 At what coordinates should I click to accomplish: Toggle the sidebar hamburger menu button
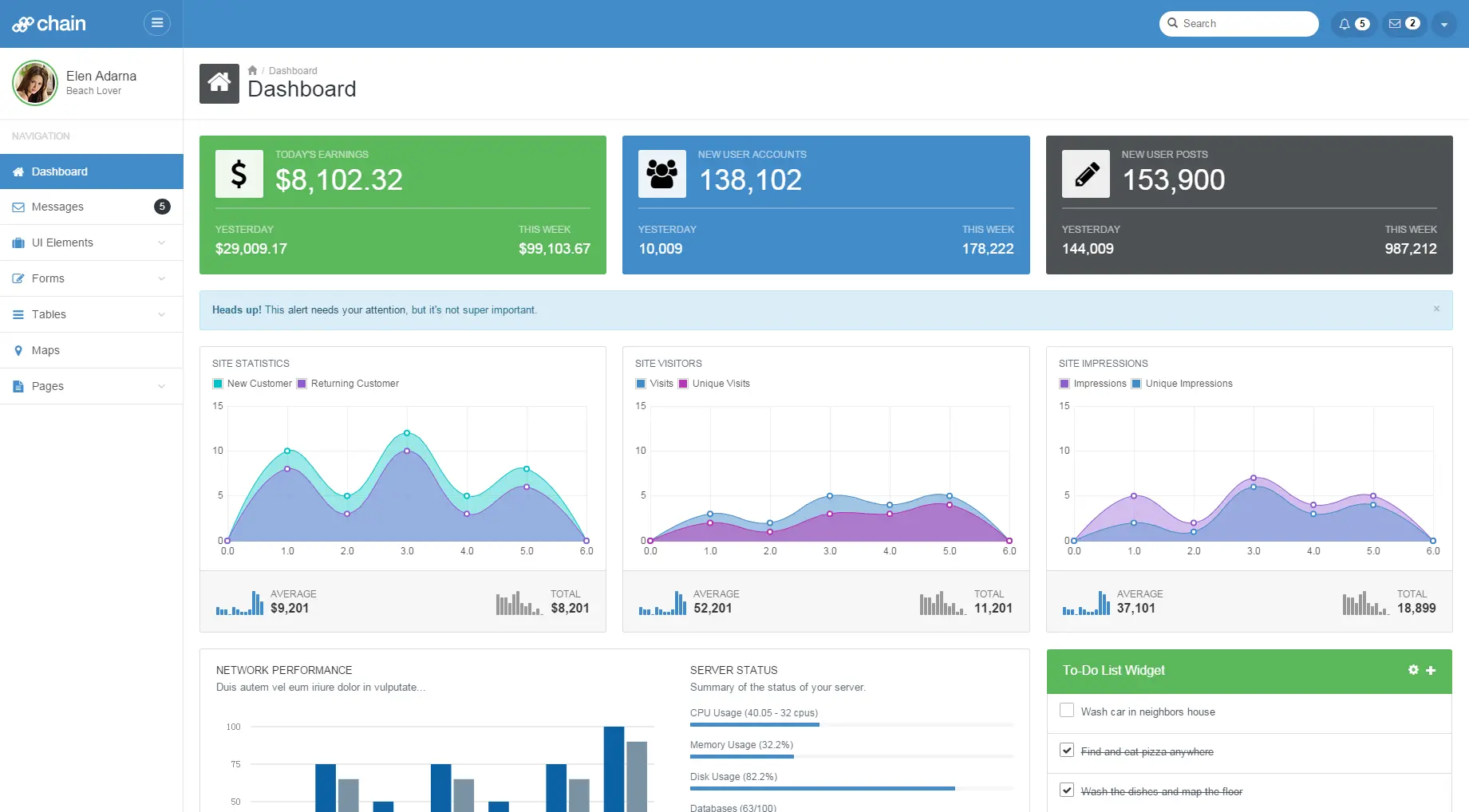click(157, 23)
